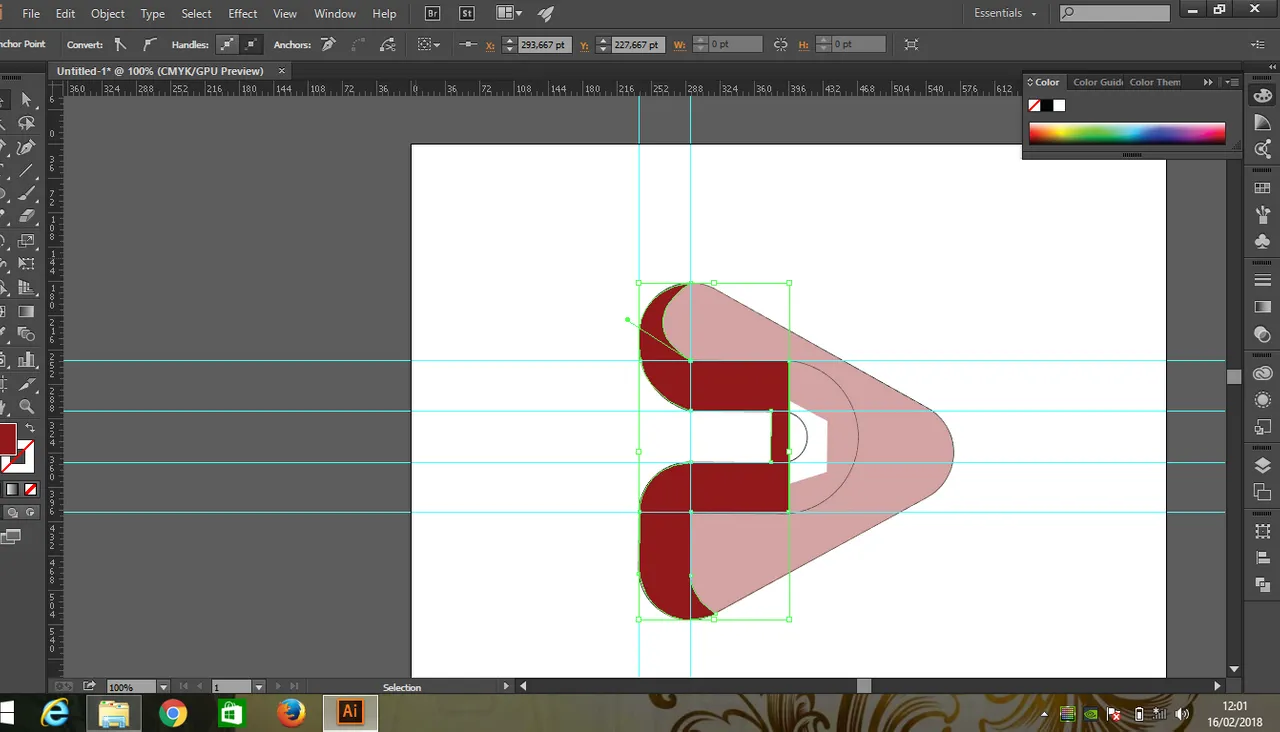Image resolution: width=1280 pixels, height=732 pixels.
Task: Open the Arrange Documents dropdown
Action: pos(509,13)
